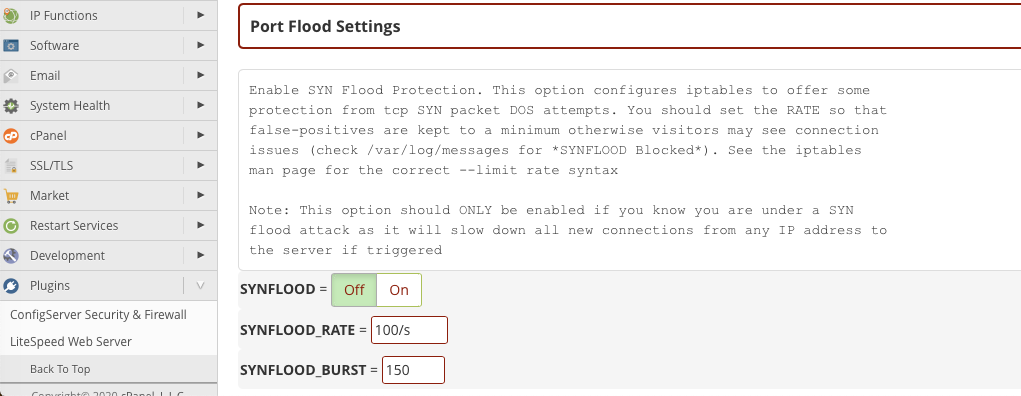Click the System Health gear icon

click(x=10, y=106)
